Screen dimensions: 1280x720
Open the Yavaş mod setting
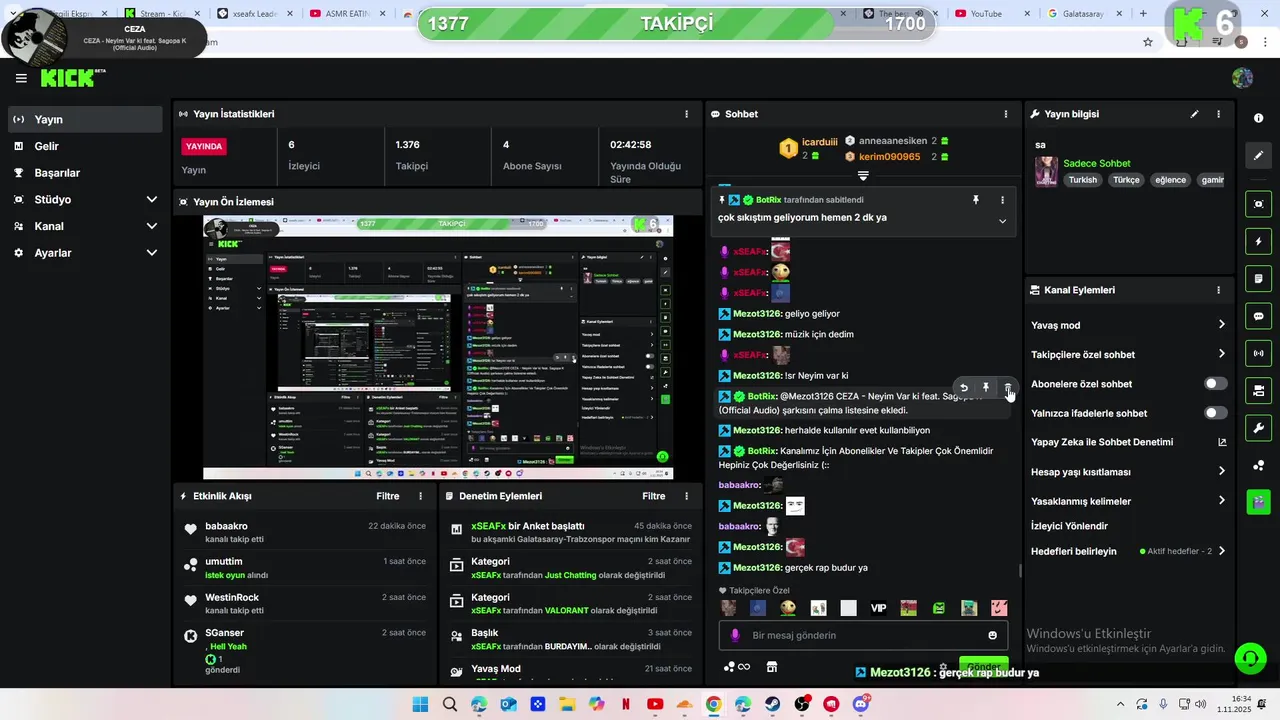coord(1128,325)
